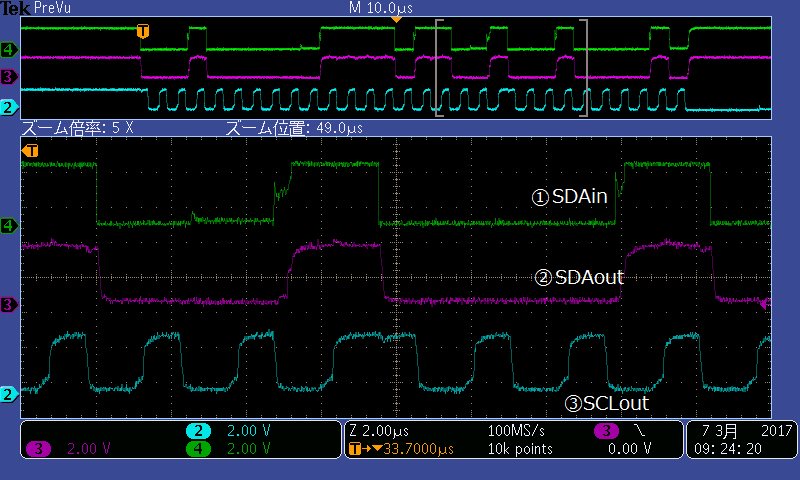Image resolution: width=800 pixels, height=480 pixels.
Task: Click the orange trigger position triangle at top
Action: pos(396,19)
